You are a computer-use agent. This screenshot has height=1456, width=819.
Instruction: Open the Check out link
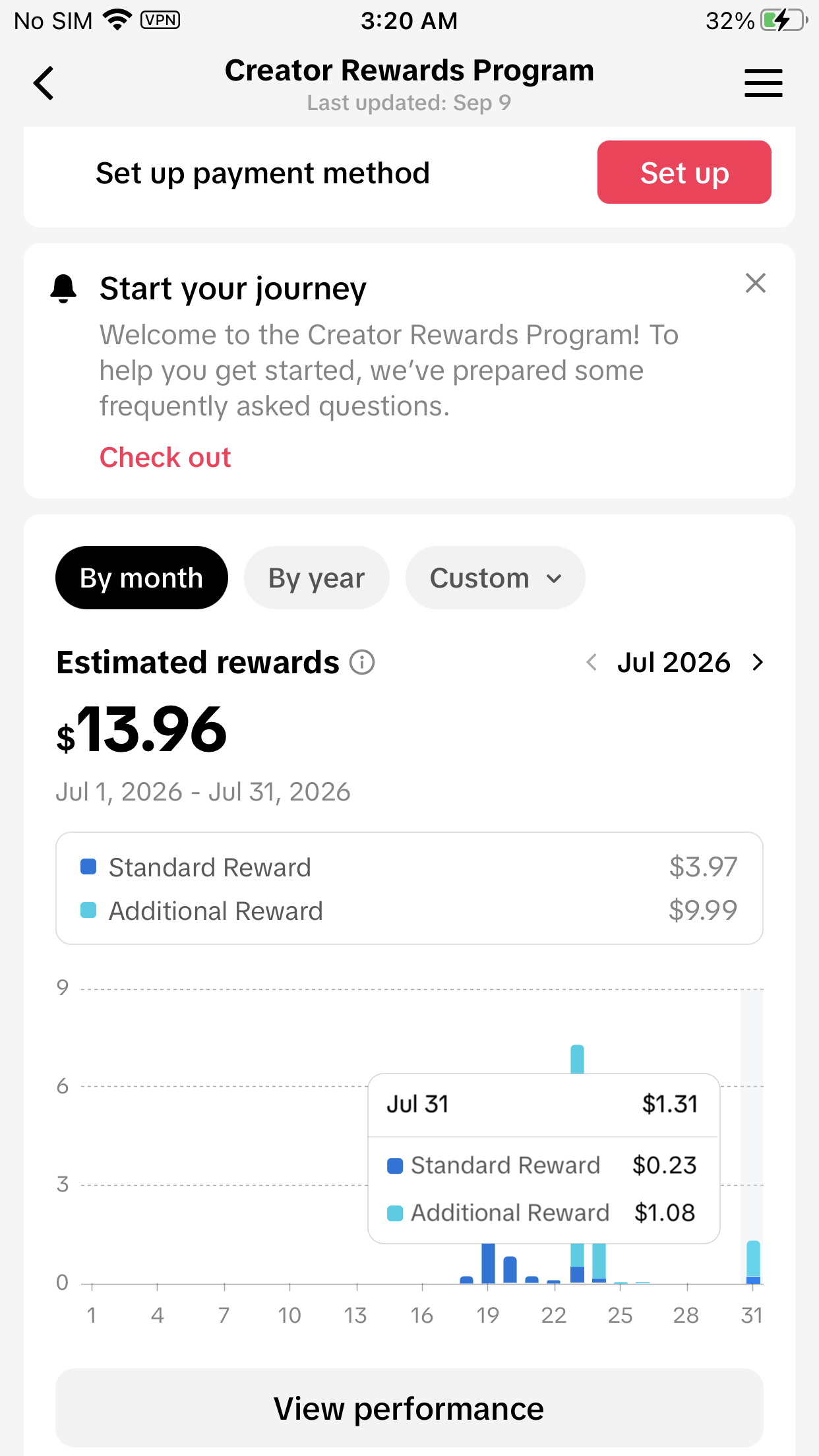[x=165, y=457]
